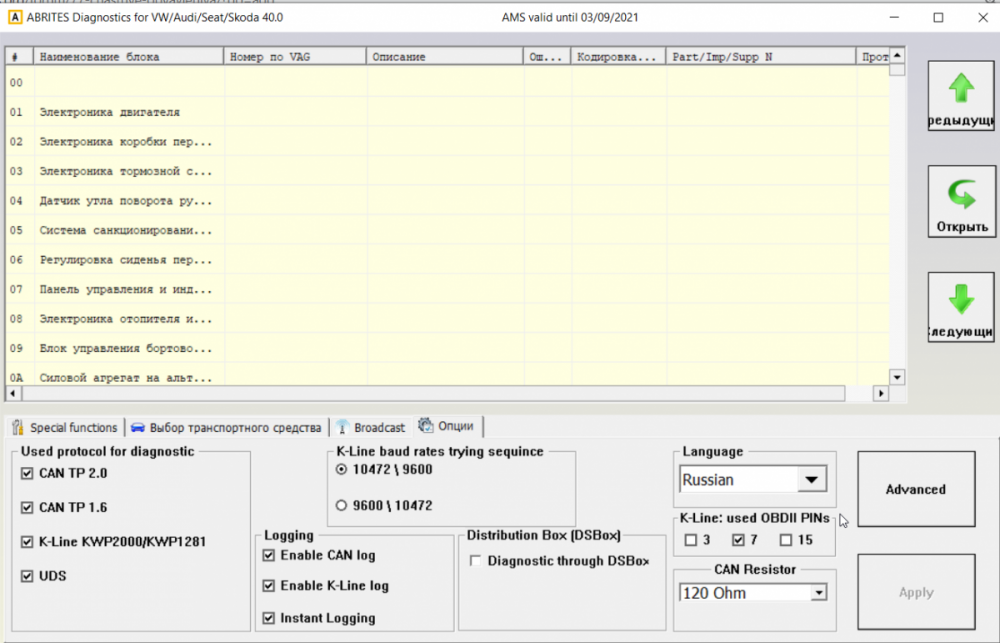Toggle the CAN TP 2.0 checkbox
This screenshot has height=643, width=1000.
pos(27,473)
